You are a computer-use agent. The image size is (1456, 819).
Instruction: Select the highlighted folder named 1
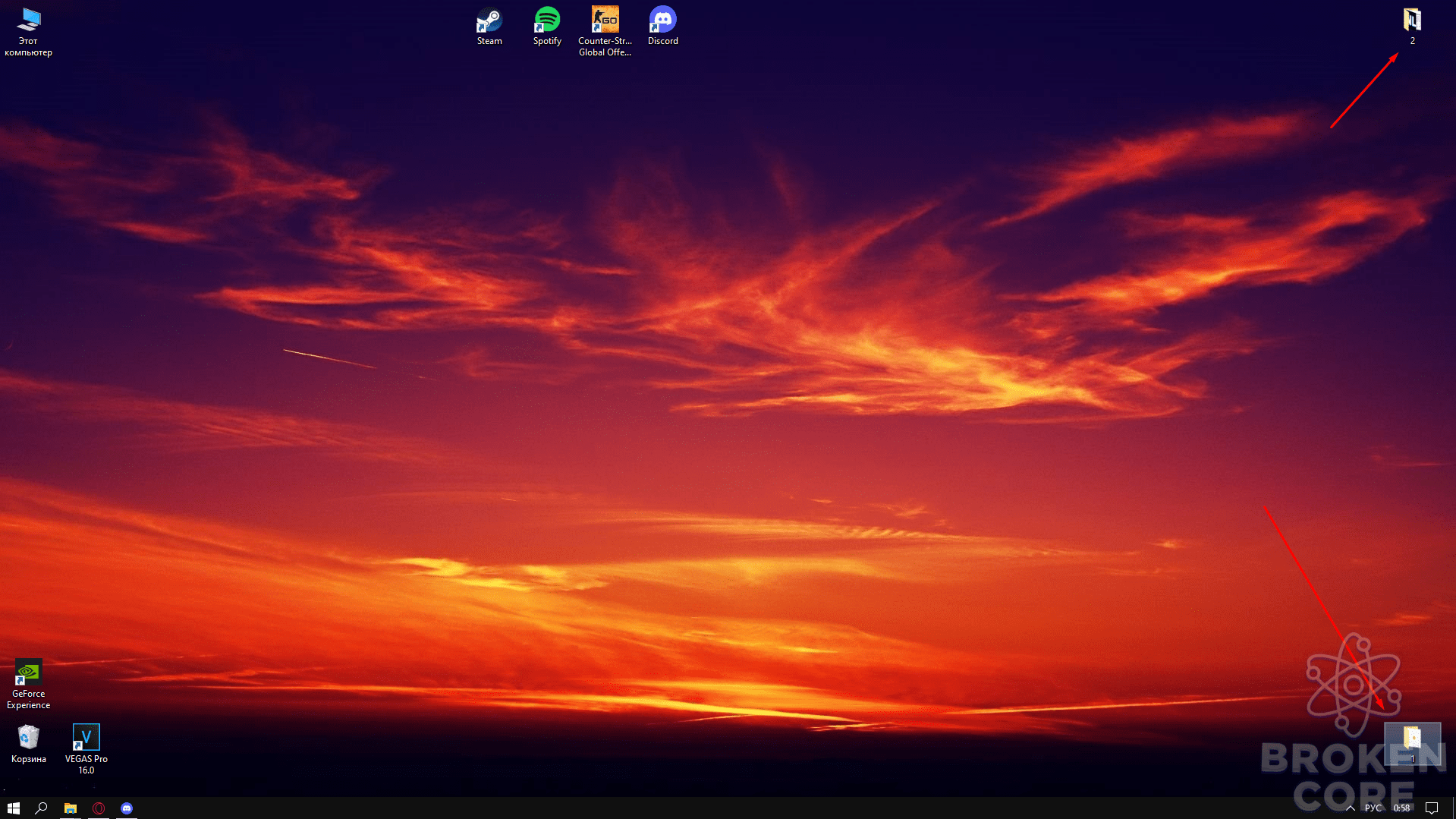(x=1412, y=744)
